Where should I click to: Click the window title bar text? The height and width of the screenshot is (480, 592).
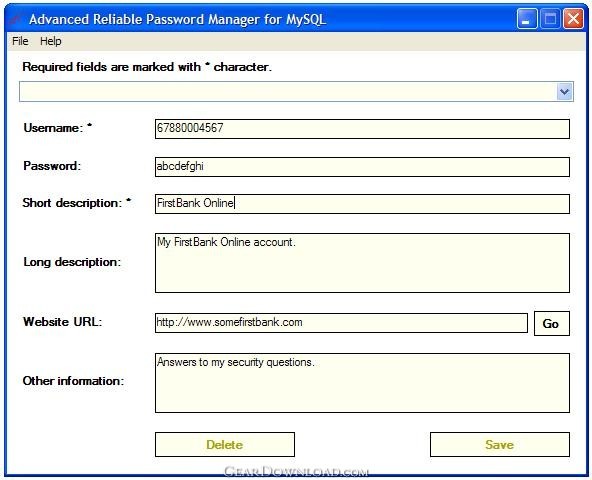tap(177, 19)
